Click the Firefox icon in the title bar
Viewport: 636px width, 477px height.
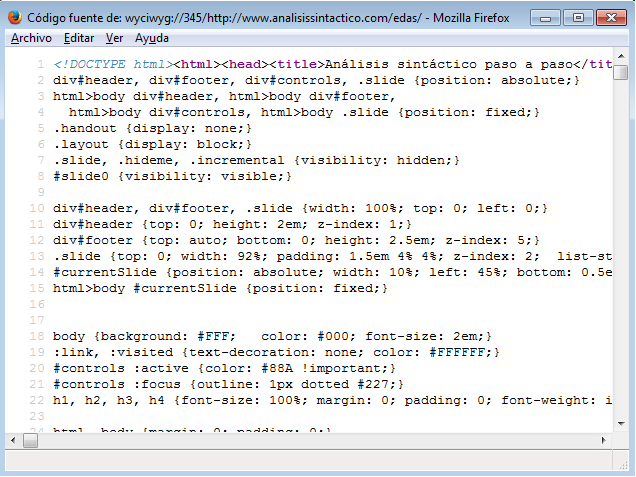(x=14, y=17)
